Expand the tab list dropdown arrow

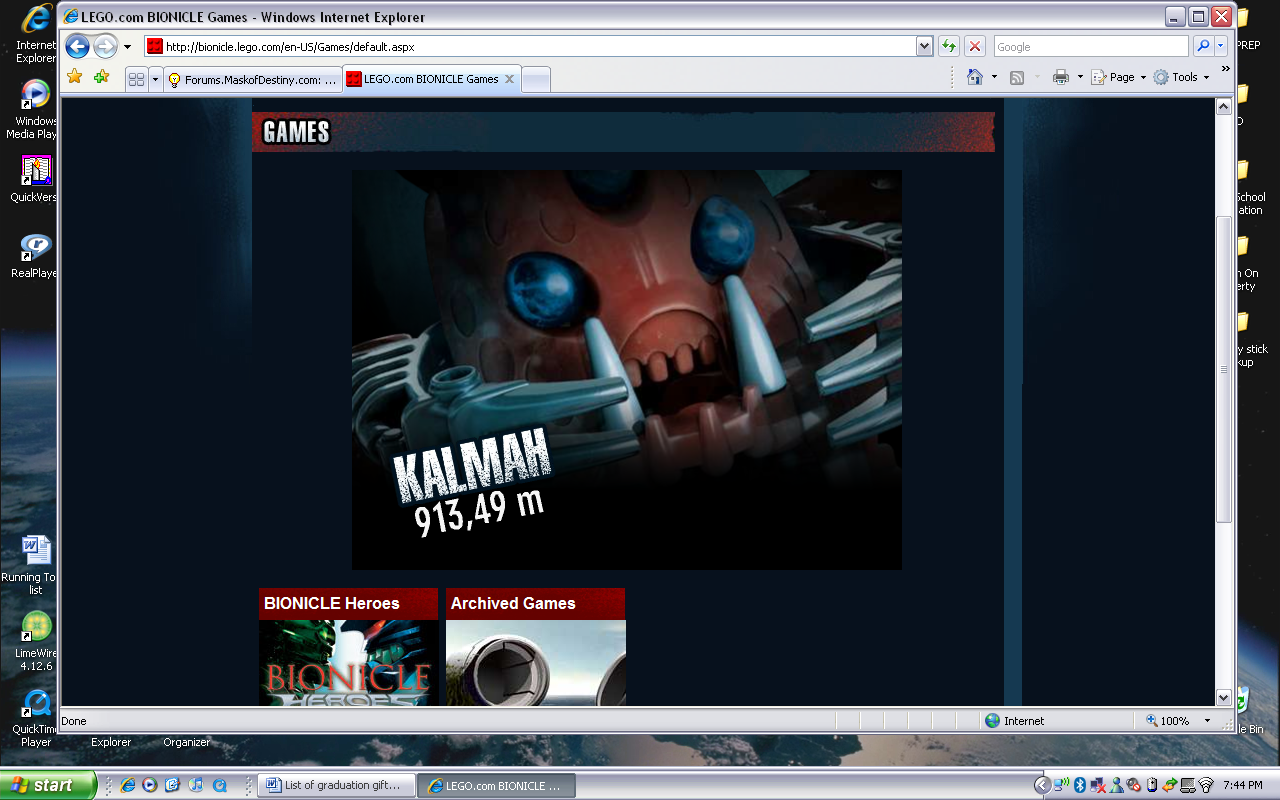(x=155, y=79)
